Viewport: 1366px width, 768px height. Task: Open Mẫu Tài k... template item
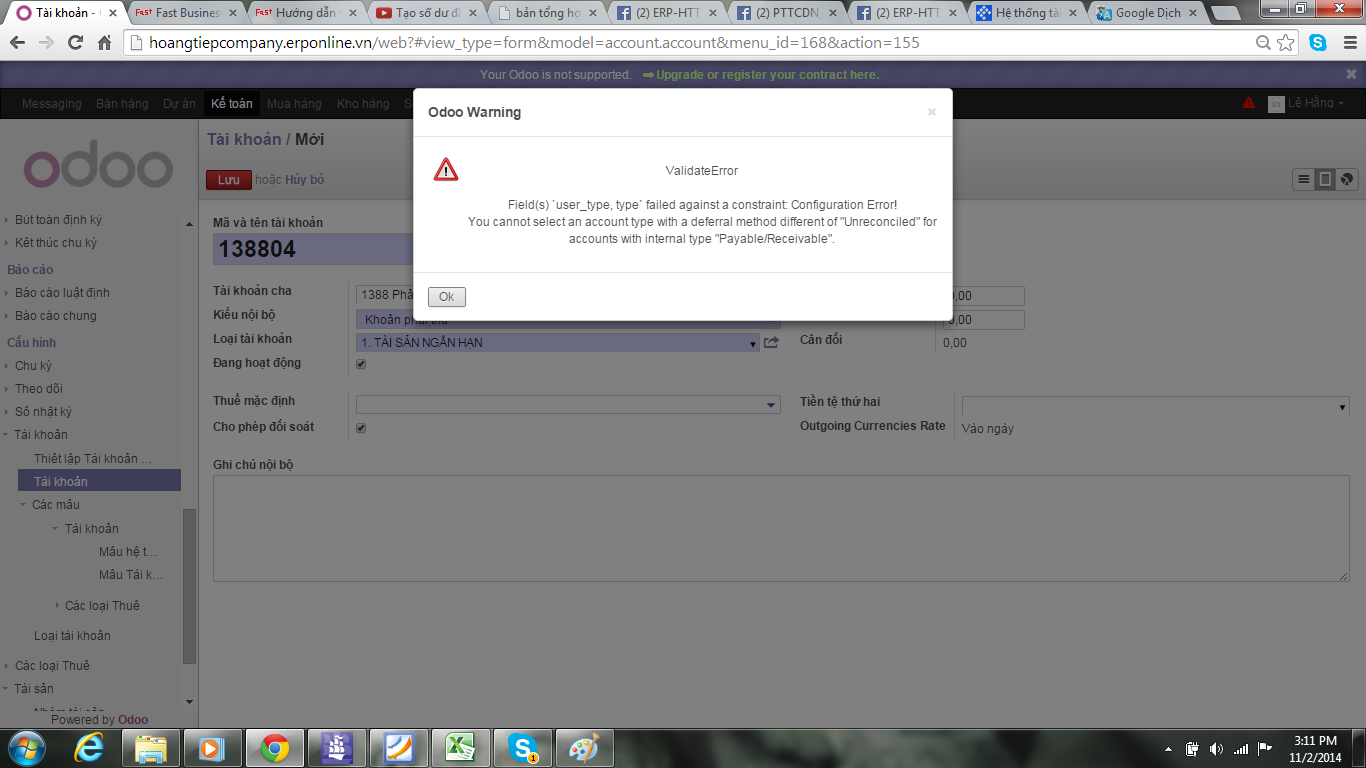click(x=130, y=575)
